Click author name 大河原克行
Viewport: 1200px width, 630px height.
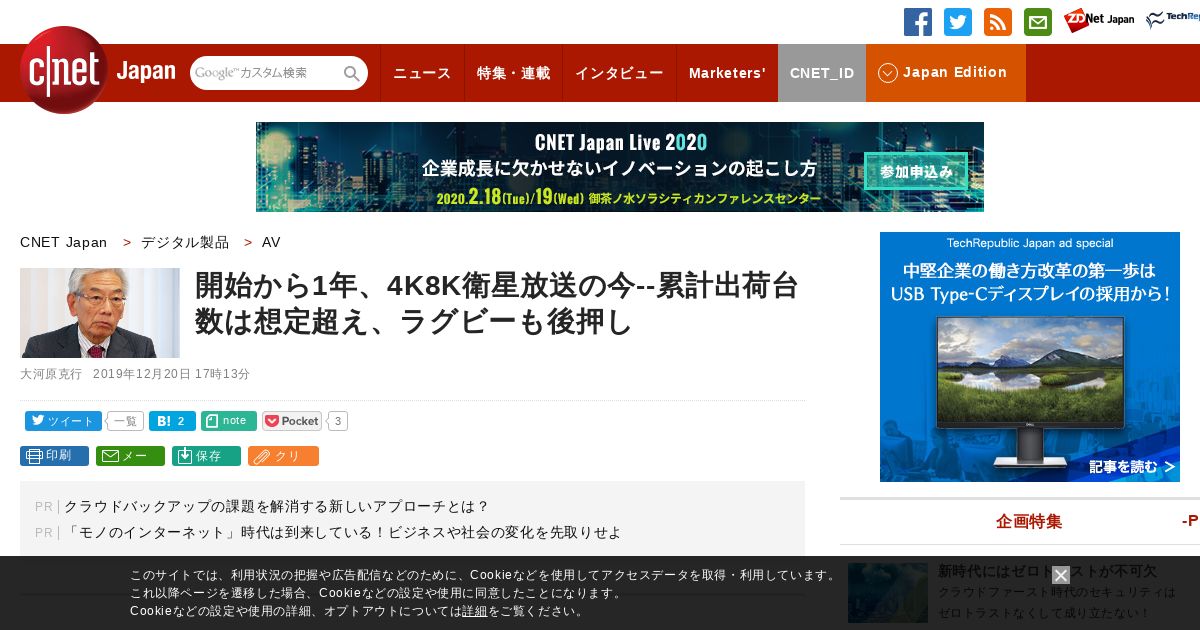click(51, 374)
